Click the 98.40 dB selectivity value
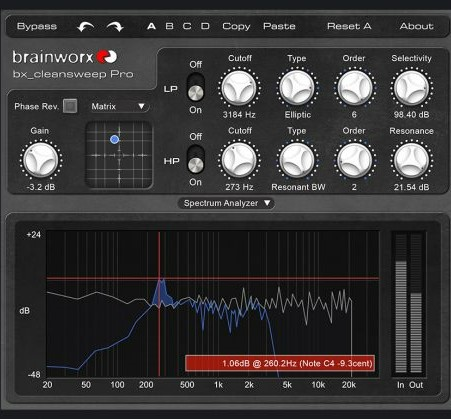This screenshot has height=419, width=451. tap(411, 115)
